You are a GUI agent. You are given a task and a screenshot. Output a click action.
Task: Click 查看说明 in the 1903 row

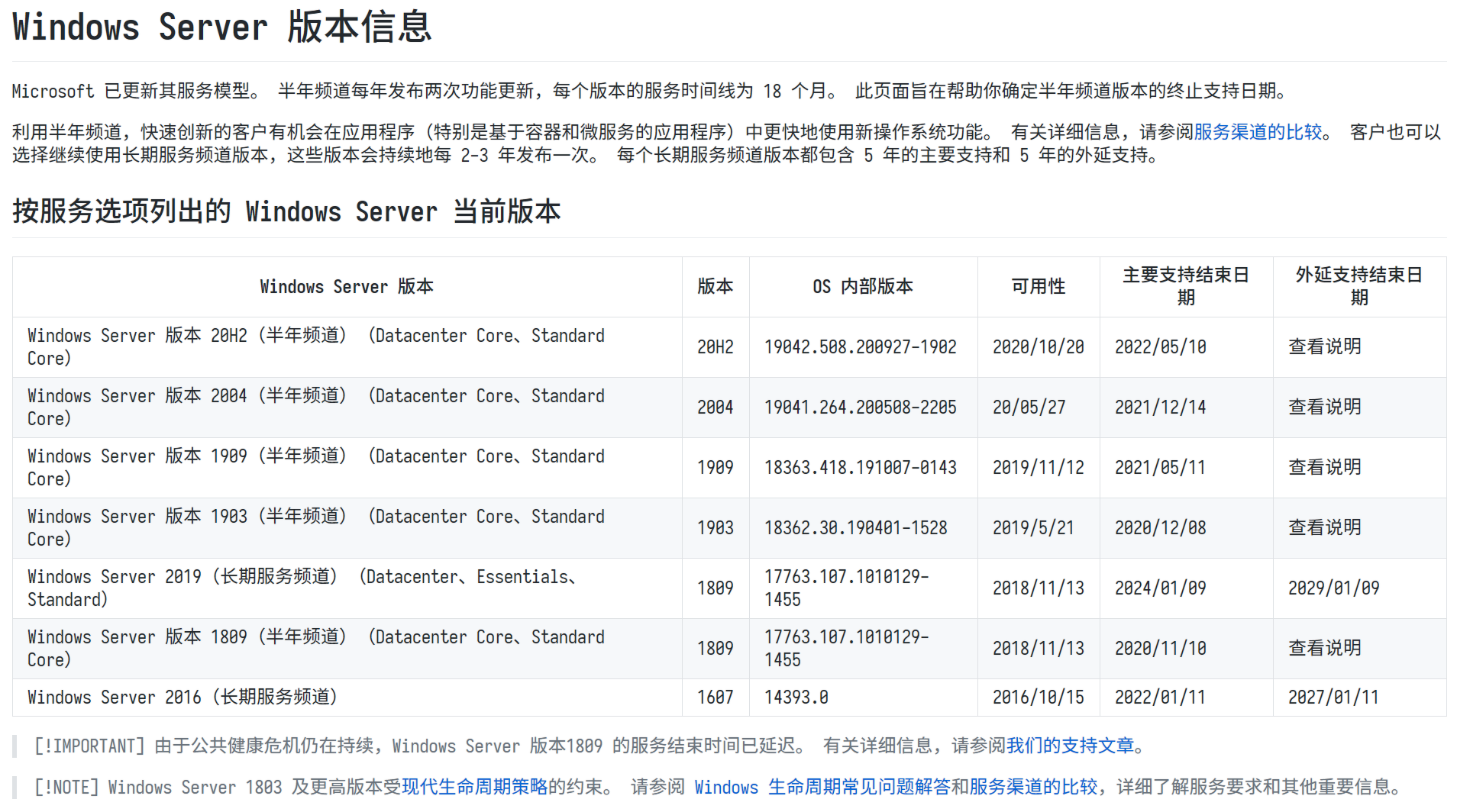(1325, 527)
